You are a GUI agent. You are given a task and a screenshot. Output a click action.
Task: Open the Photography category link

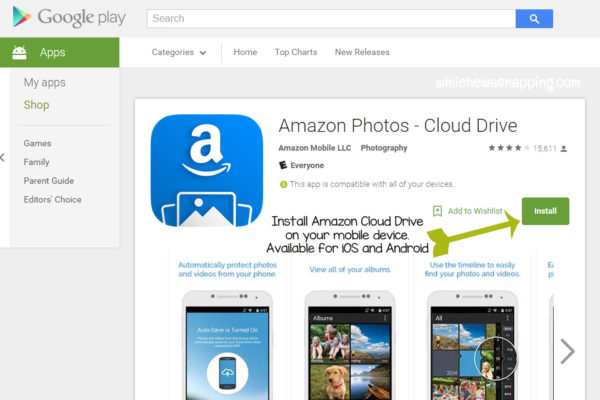[x=384, y=148]
